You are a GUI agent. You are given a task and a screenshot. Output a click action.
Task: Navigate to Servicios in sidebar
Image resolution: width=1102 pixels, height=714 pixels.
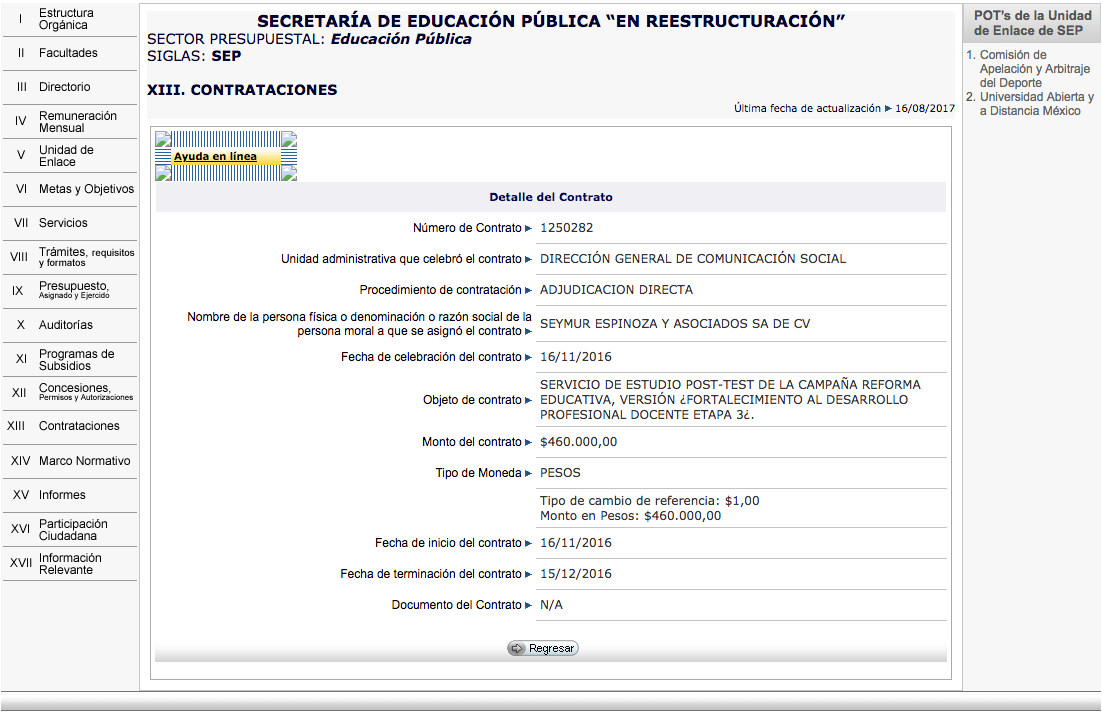[x=63, y=223]
